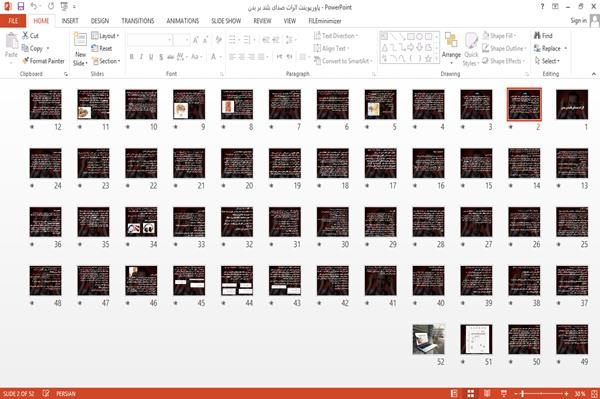Open the VIEW tab
The height and width of the screenshot is (399, 600).
[x=290, y=21]
